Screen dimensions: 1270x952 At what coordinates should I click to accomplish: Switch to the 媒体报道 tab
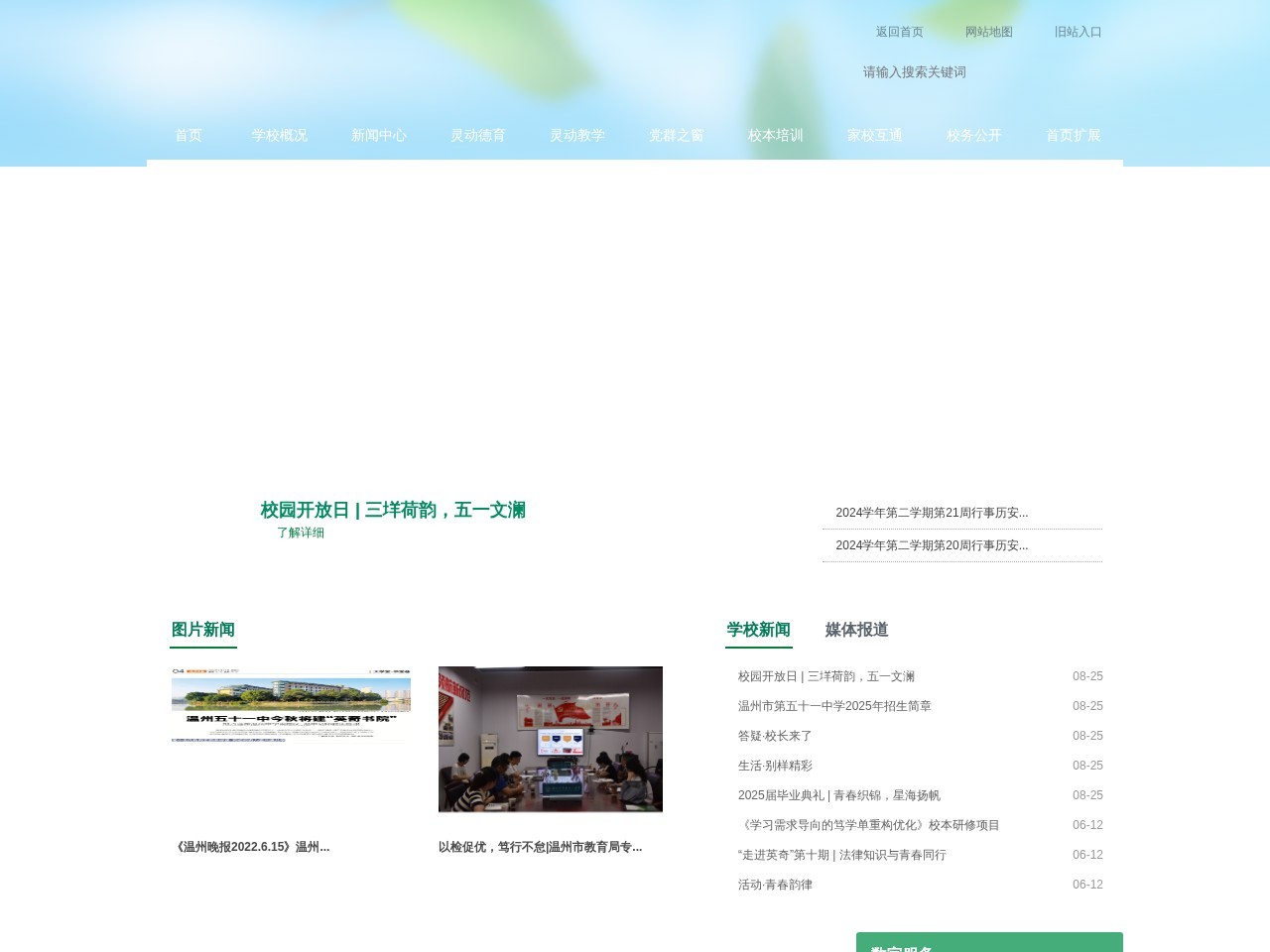(856, 630)
